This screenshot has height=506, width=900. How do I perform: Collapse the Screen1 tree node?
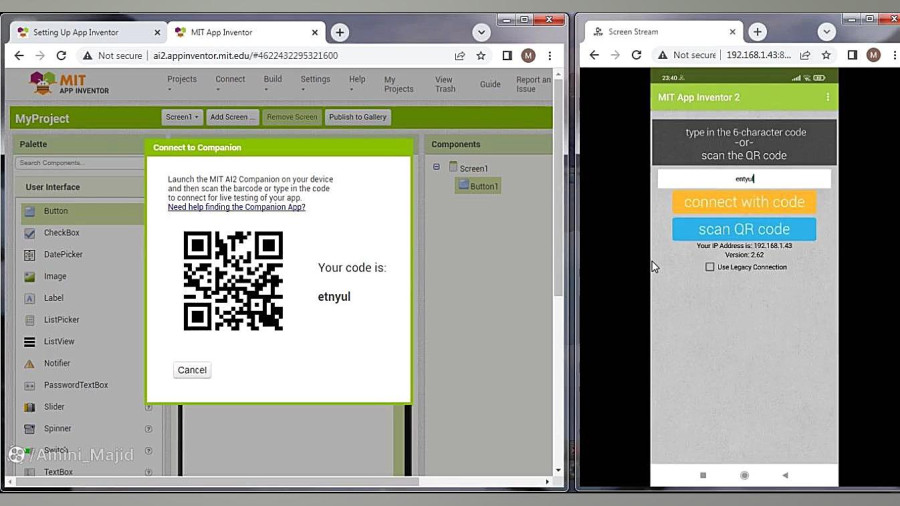[x=436, y=167]
